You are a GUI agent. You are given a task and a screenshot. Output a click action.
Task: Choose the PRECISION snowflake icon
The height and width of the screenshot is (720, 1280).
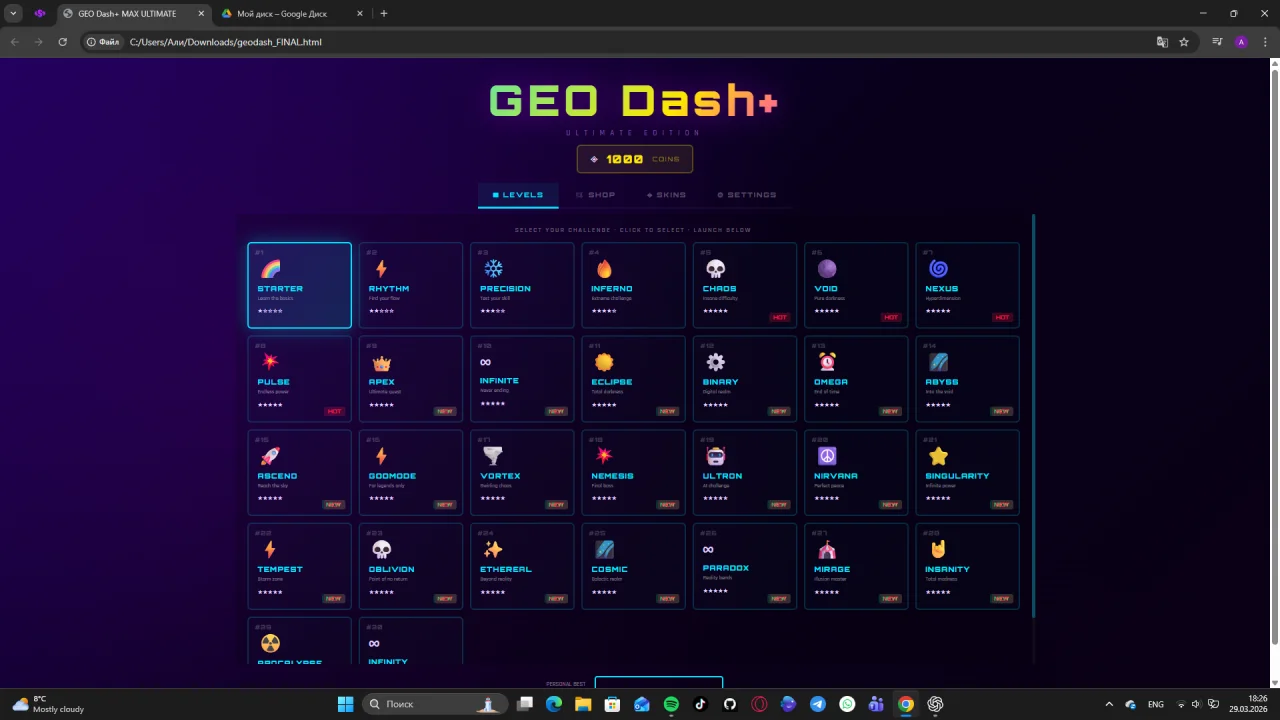pos(493,269)
